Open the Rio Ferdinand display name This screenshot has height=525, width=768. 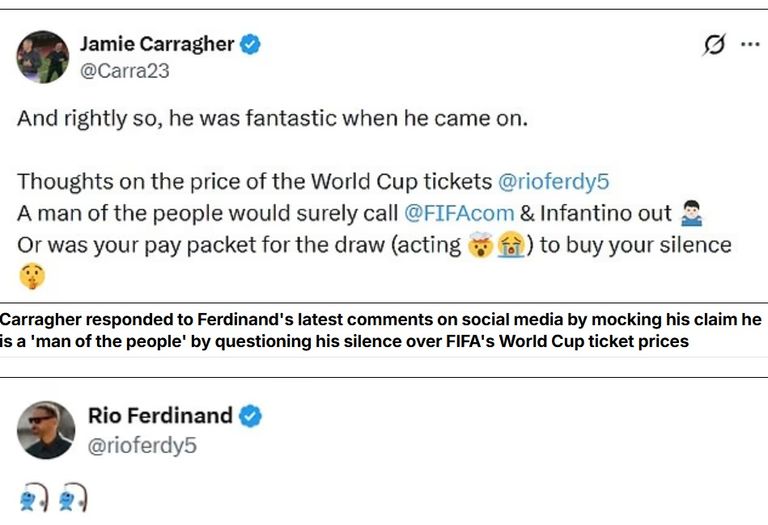tap(160, 416)
